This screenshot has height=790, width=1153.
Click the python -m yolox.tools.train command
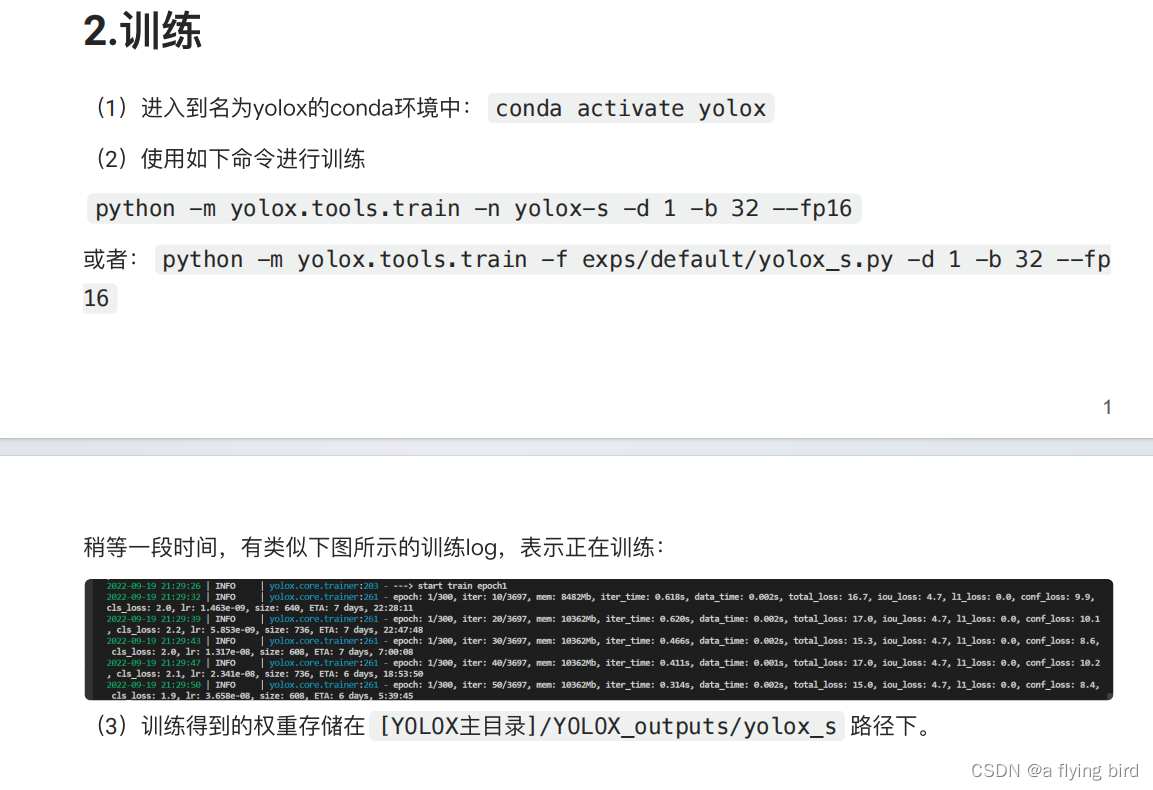(470, 208)
